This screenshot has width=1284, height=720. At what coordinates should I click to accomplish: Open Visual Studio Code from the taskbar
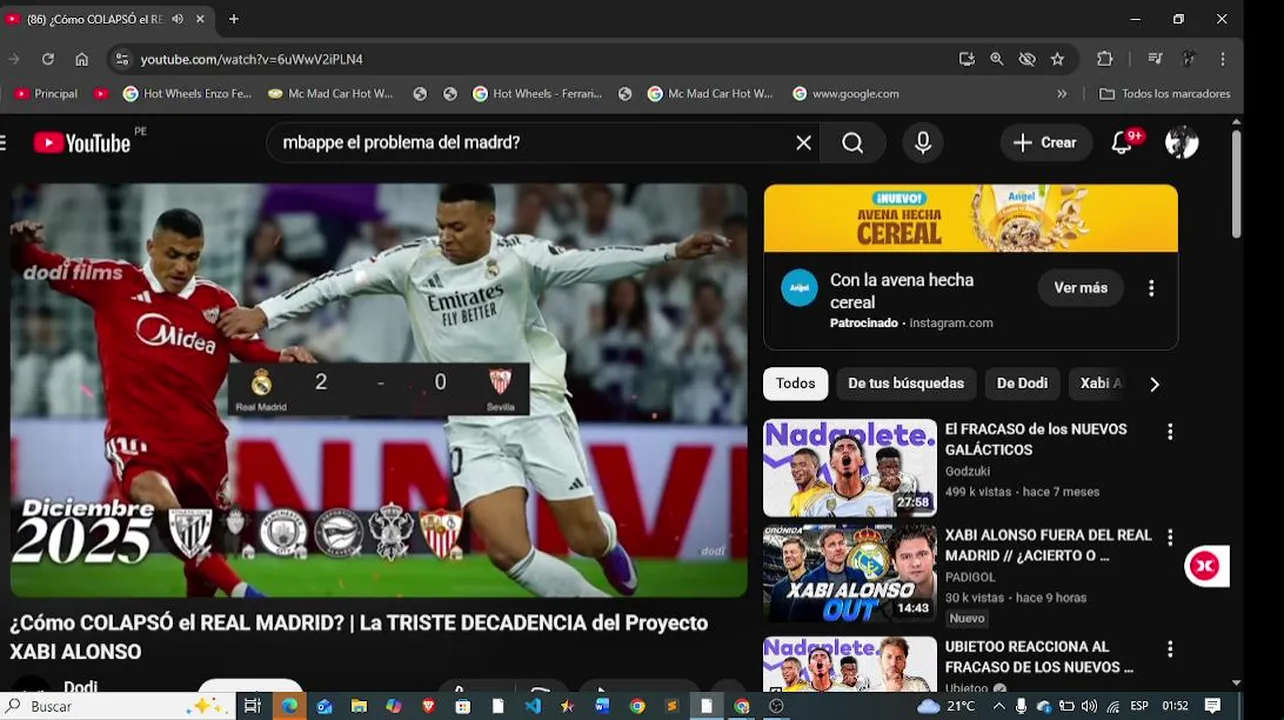tap(532, 706)
